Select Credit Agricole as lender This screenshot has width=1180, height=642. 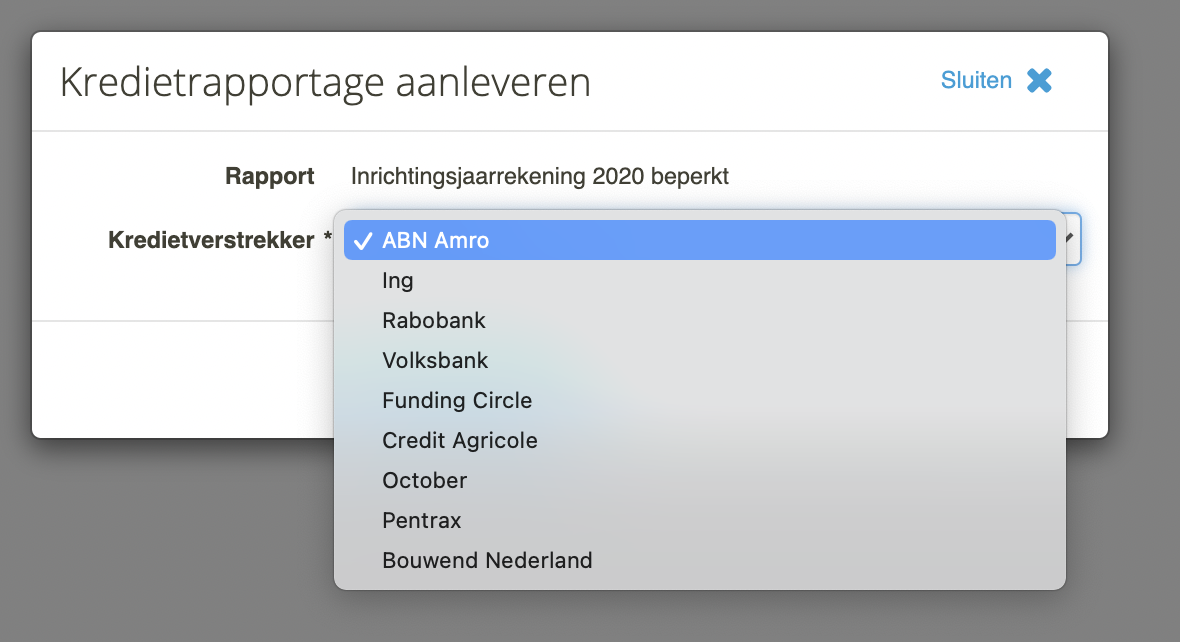point(699,440)
